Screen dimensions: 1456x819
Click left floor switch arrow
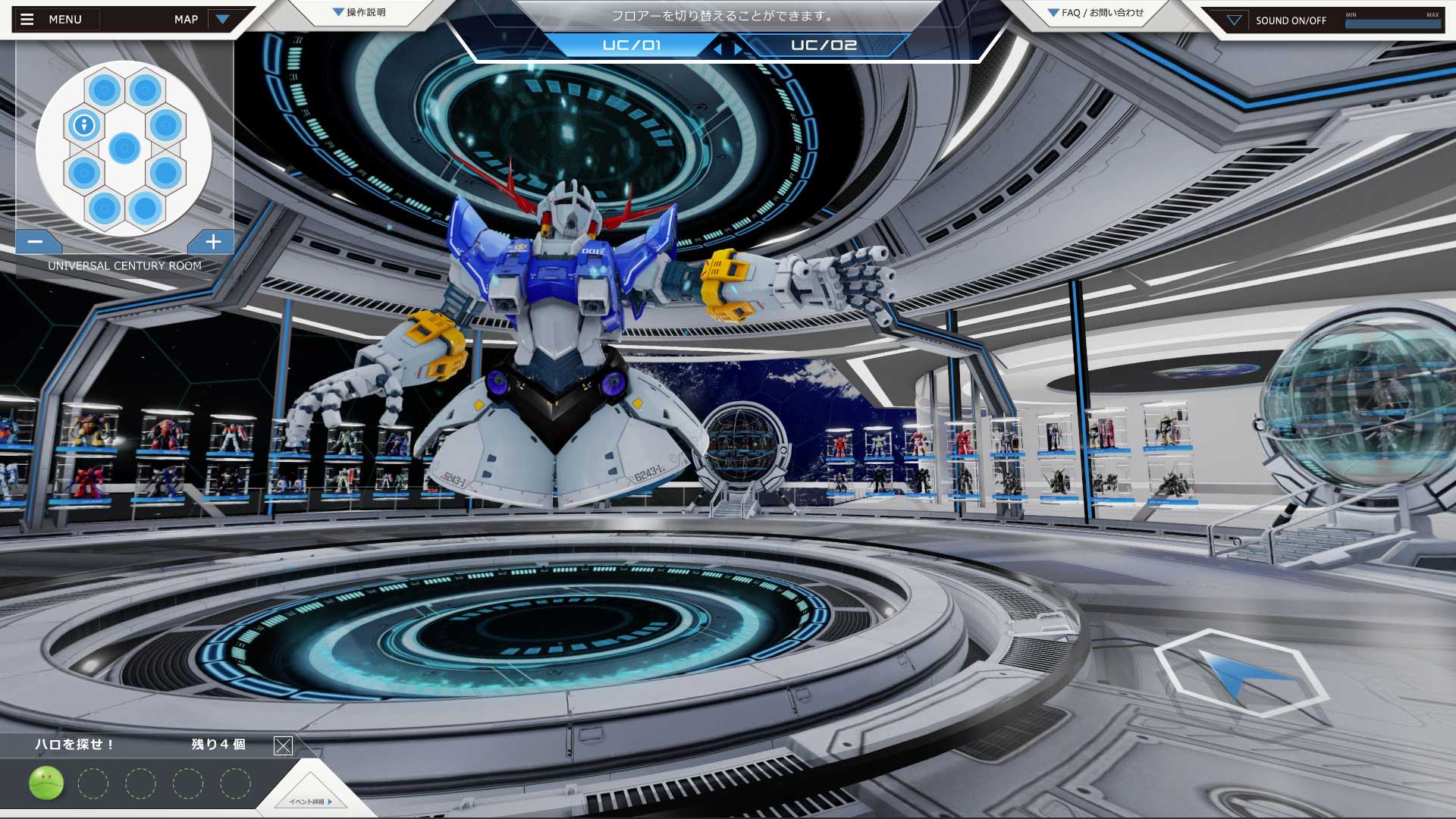click(717, 49)
